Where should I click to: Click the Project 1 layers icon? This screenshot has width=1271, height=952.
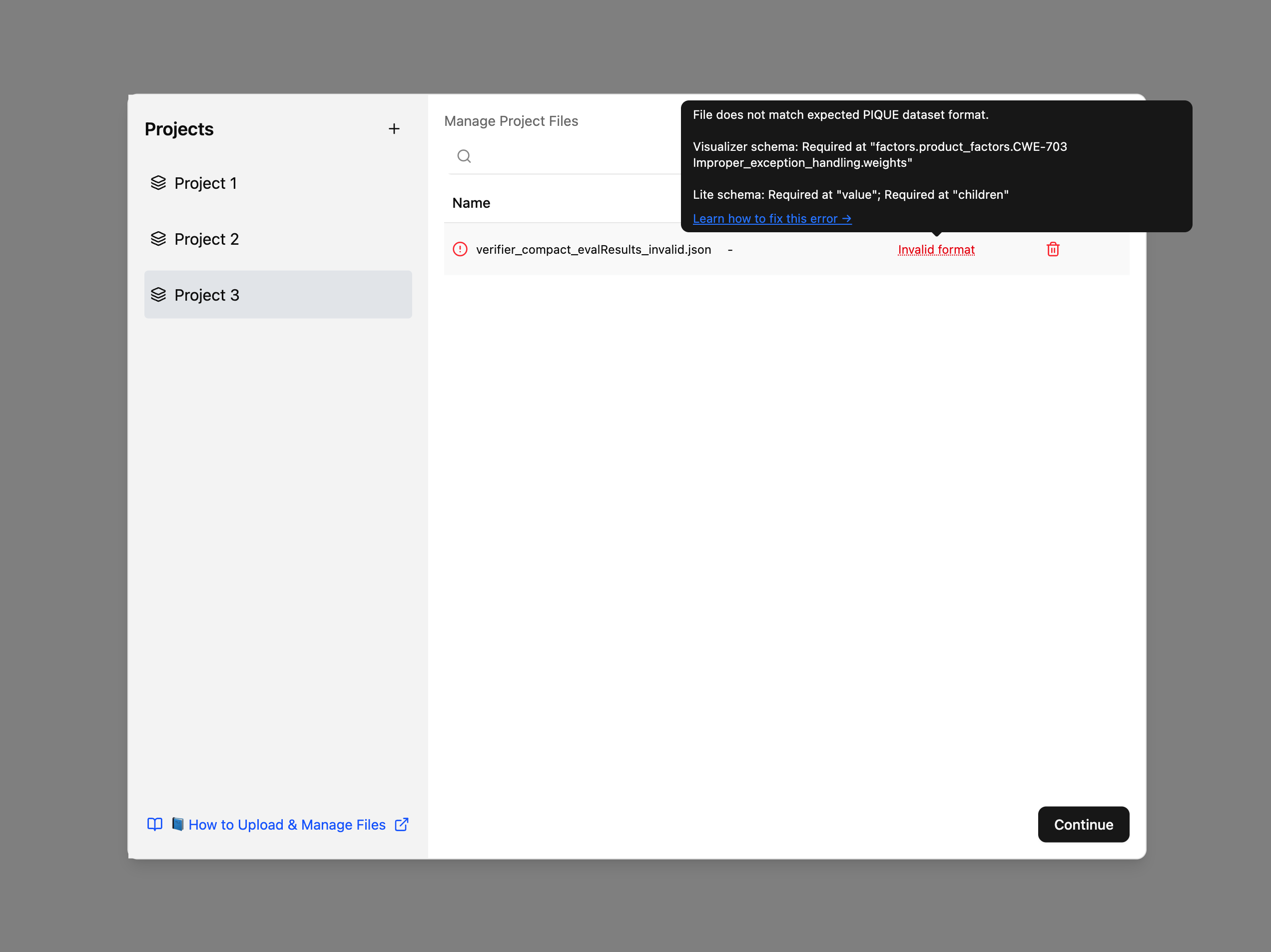[x=158, y=183]
